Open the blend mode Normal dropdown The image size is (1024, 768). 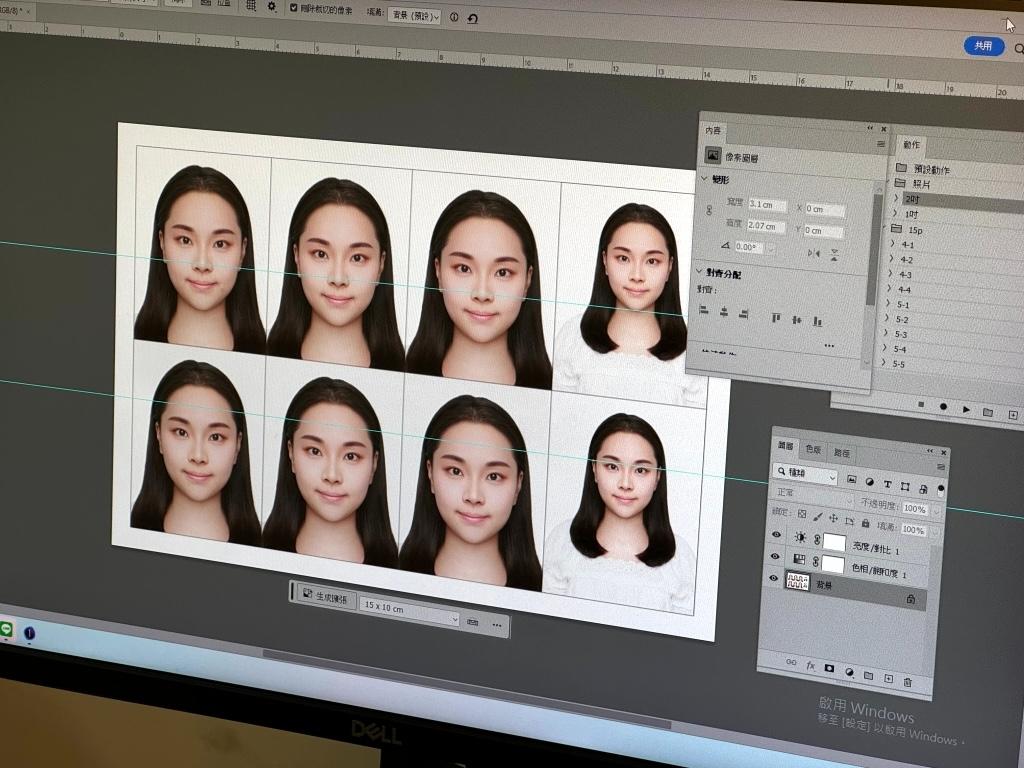(812, 496)
